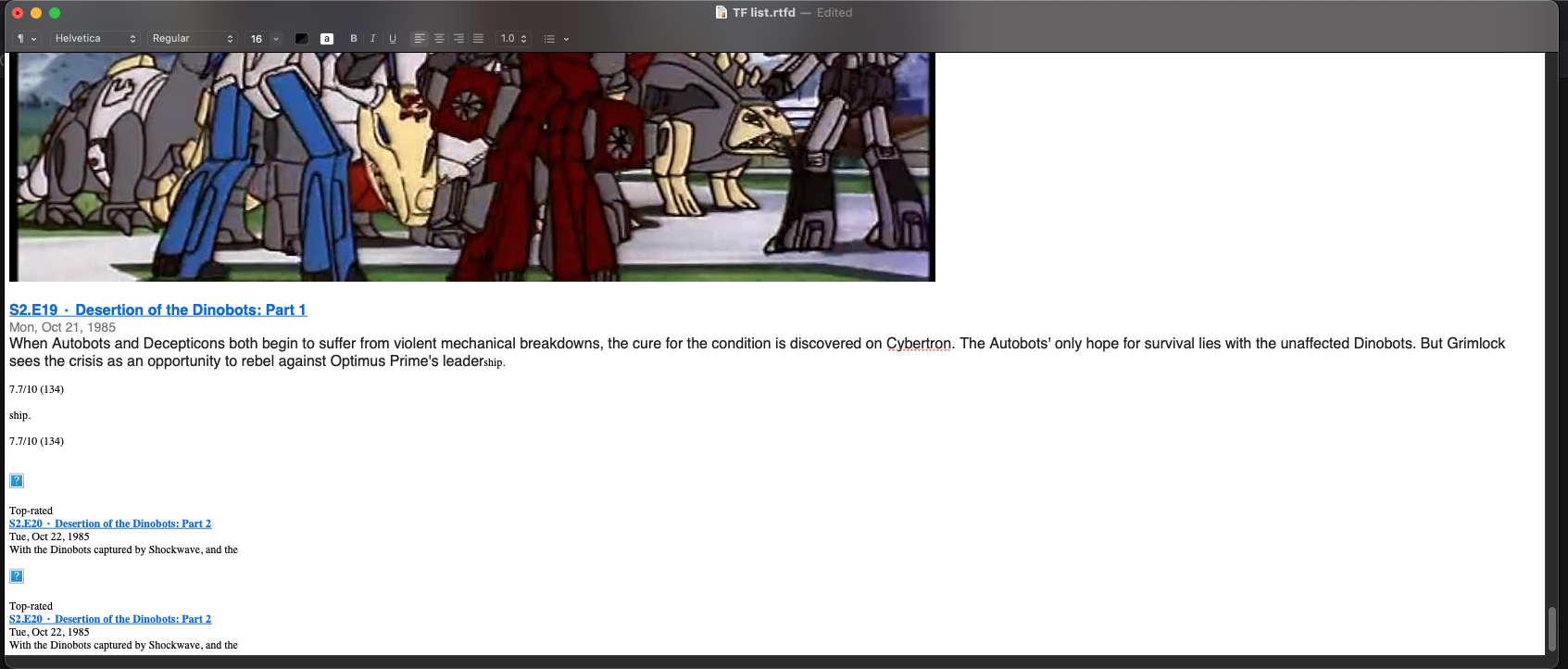Open S2.E19 Desertion of the Dinobots: Part 1 link
The image size is (1568, 669).
157,310
